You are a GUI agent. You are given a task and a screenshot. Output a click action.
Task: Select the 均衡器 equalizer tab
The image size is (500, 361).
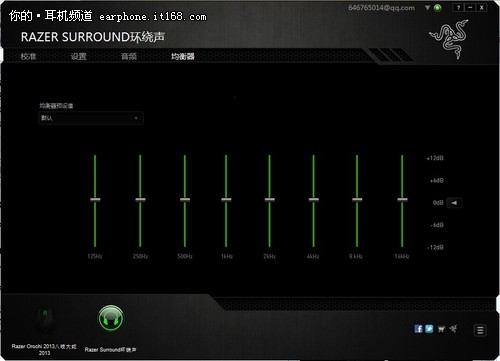tap(183, 56)
